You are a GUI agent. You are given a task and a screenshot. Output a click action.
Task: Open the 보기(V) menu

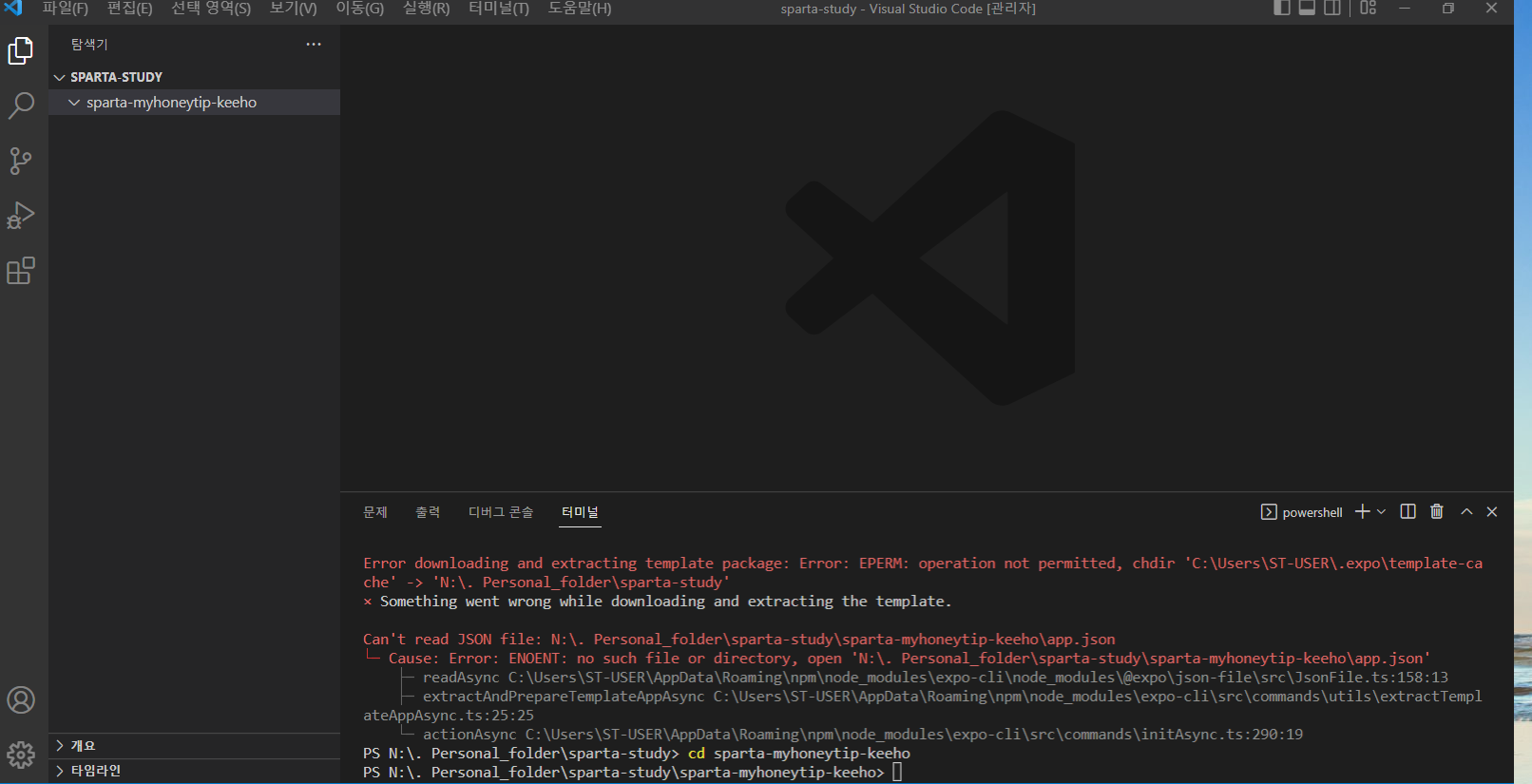pos(293,9)
